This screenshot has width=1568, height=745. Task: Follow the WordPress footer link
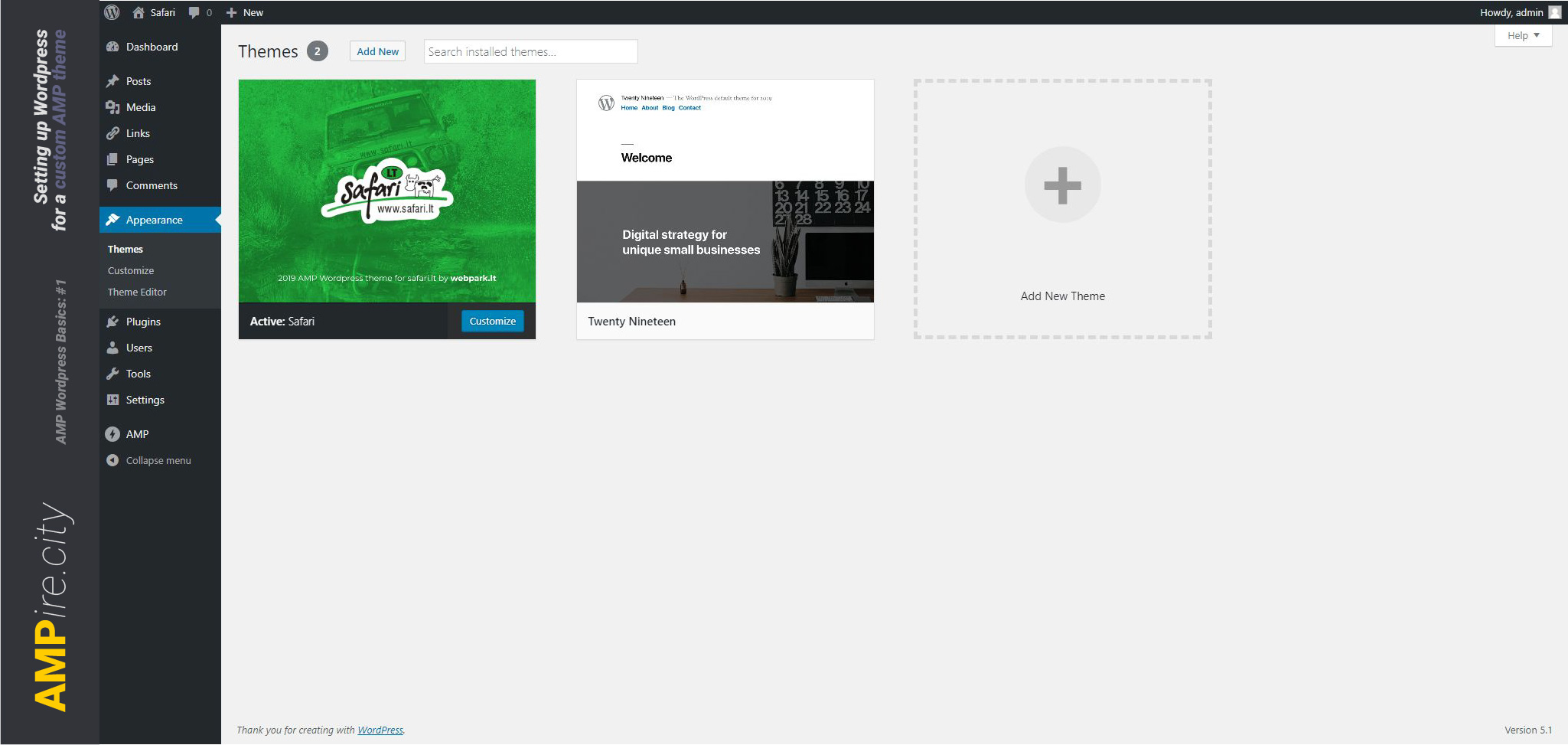(380, 730)
